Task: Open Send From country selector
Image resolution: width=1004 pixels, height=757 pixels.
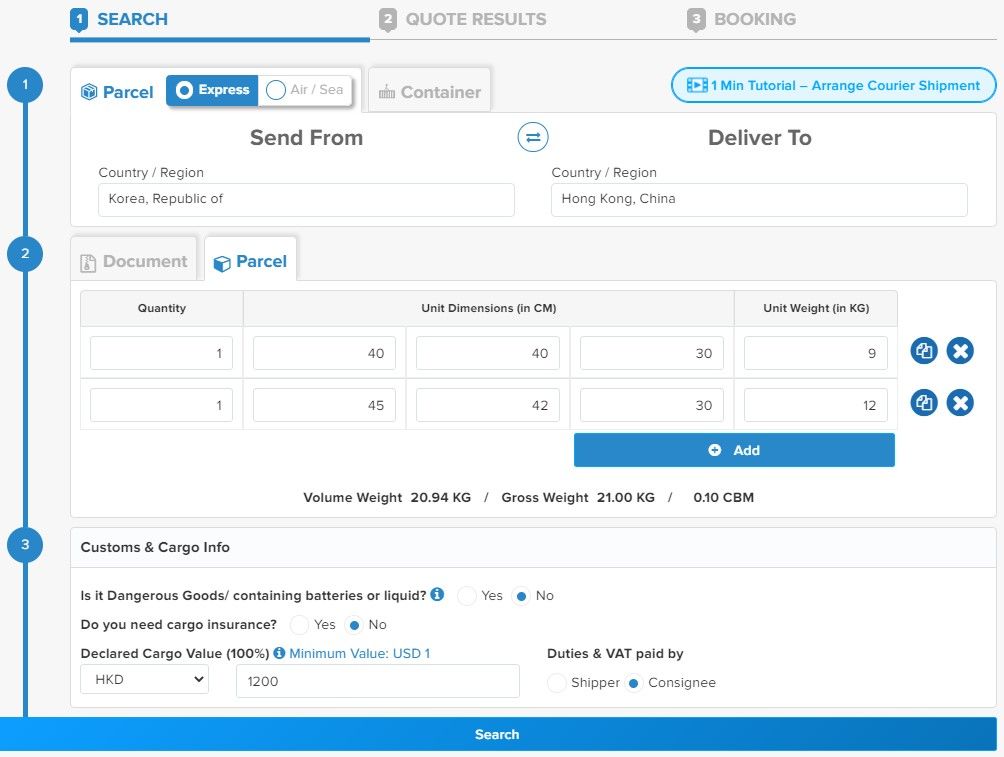Action: (x=306, y=199)
